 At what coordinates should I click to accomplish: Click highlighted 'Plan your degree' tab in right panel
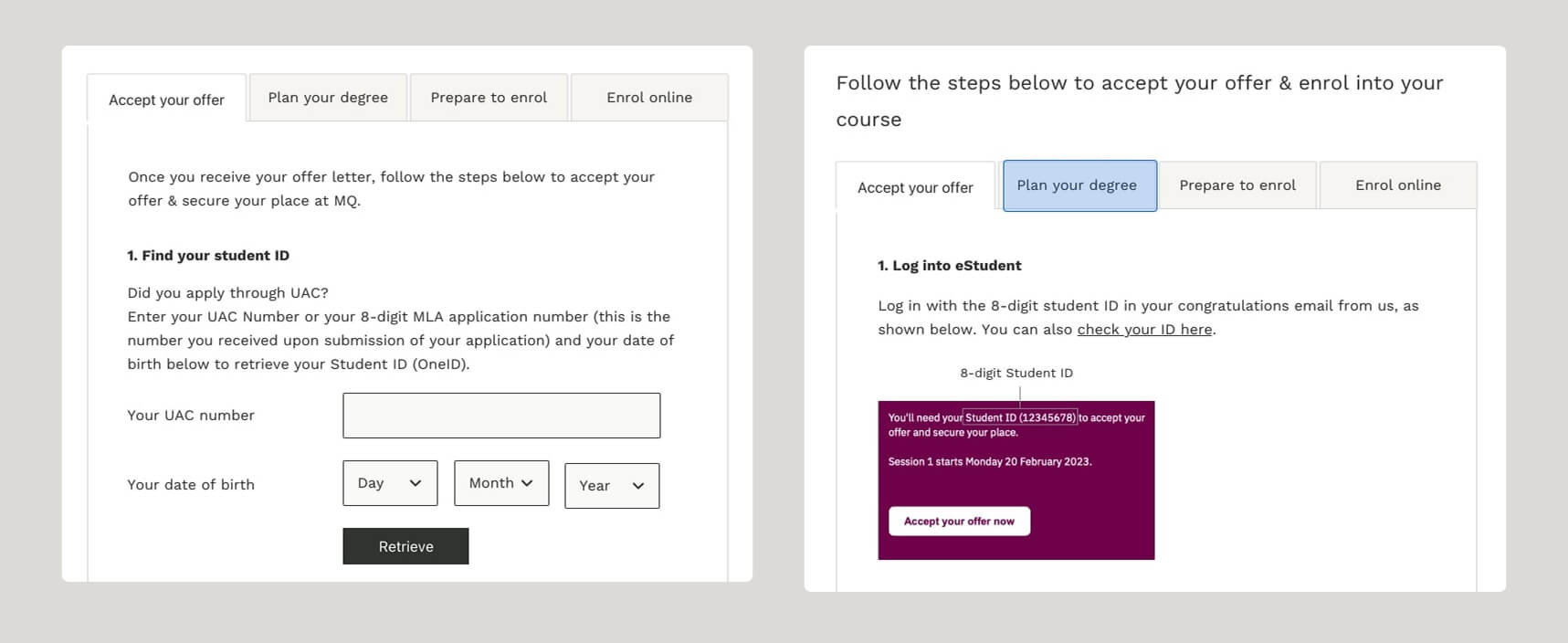click(x=1078, y=185)
